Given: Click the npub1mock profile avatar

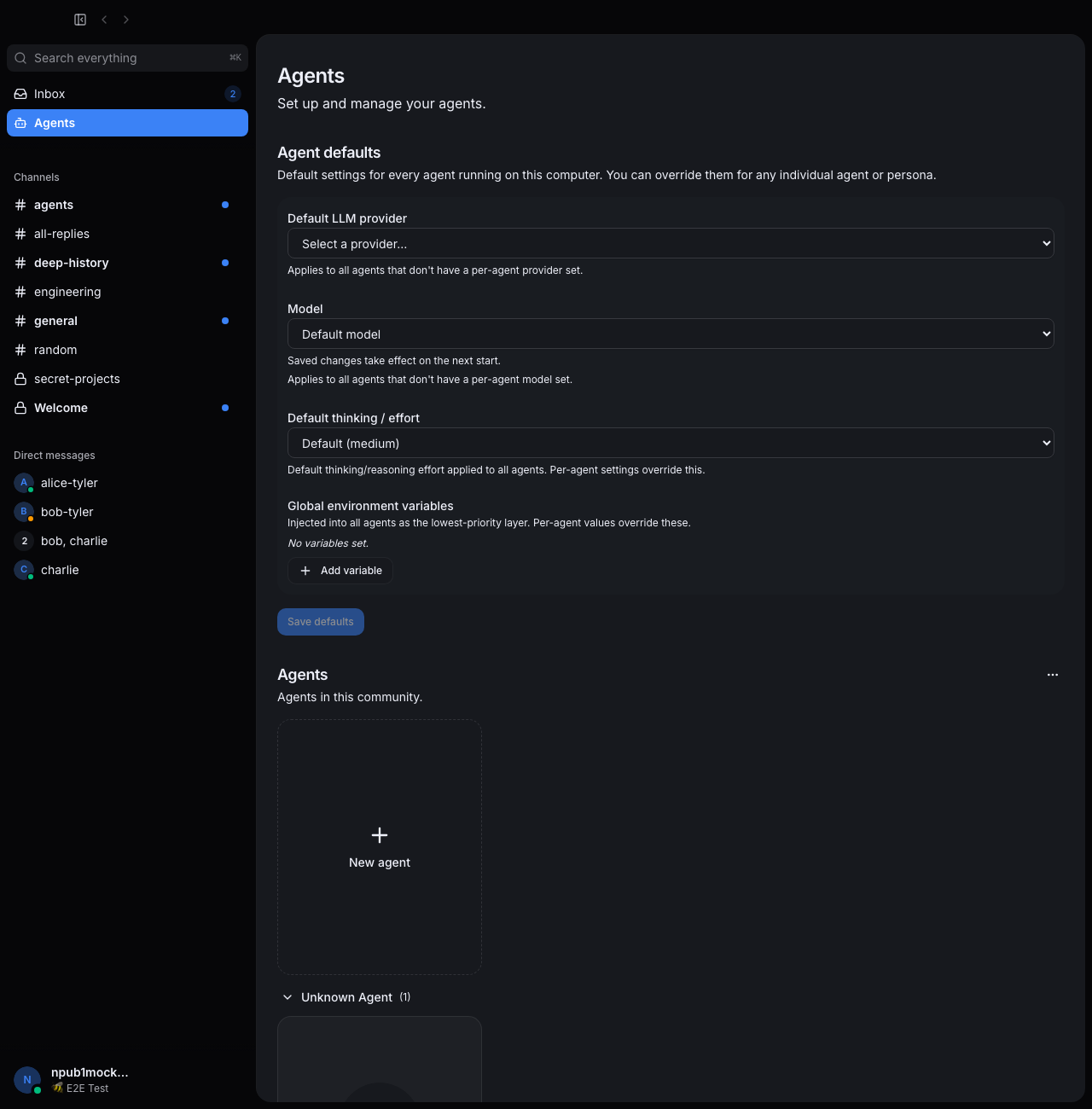Looking at the screenshot, I should click(27, 1080).
